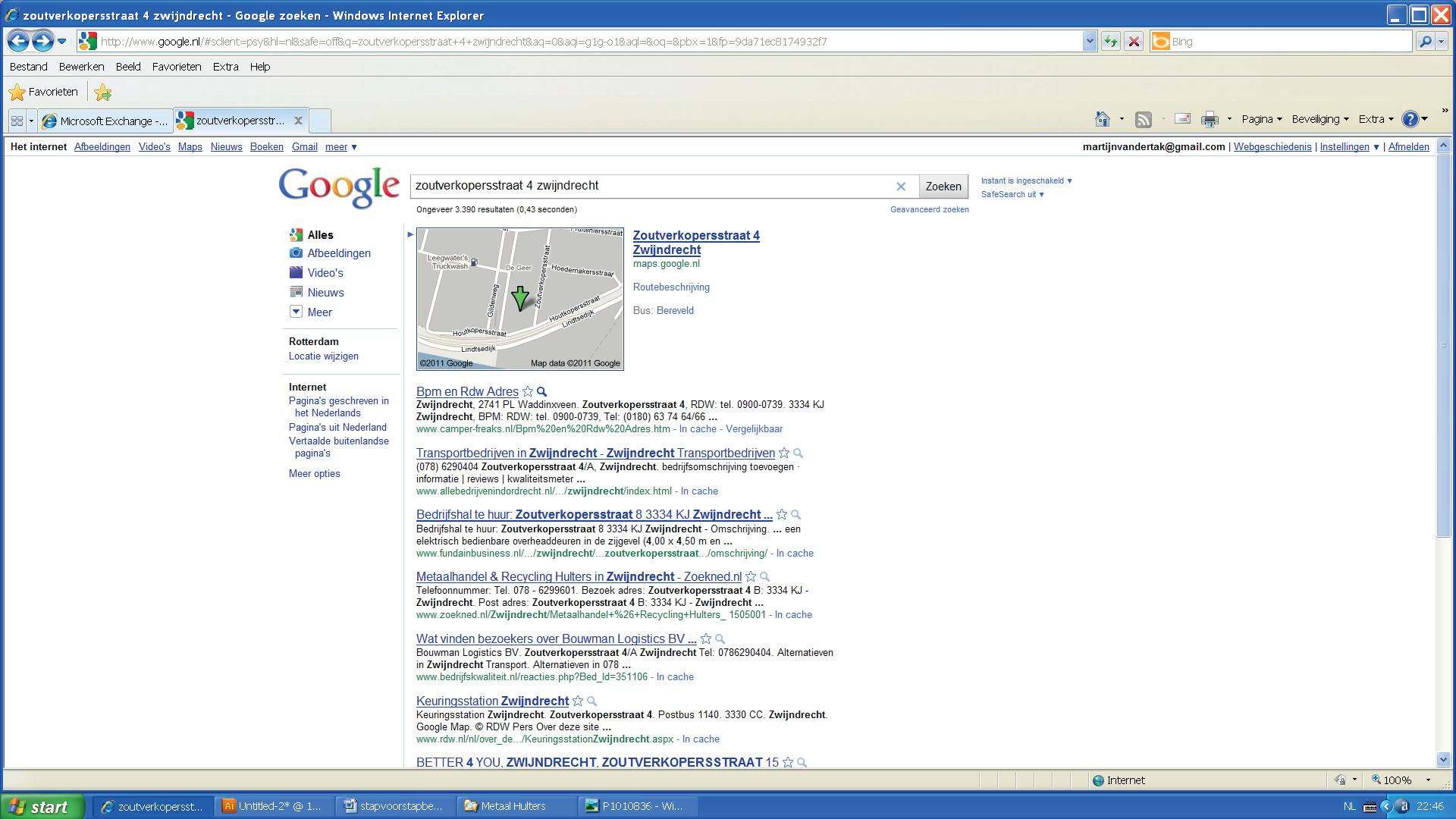
Task: Open the map thumbnail of Zoutverkopersstraat
Action: point(520,299)
